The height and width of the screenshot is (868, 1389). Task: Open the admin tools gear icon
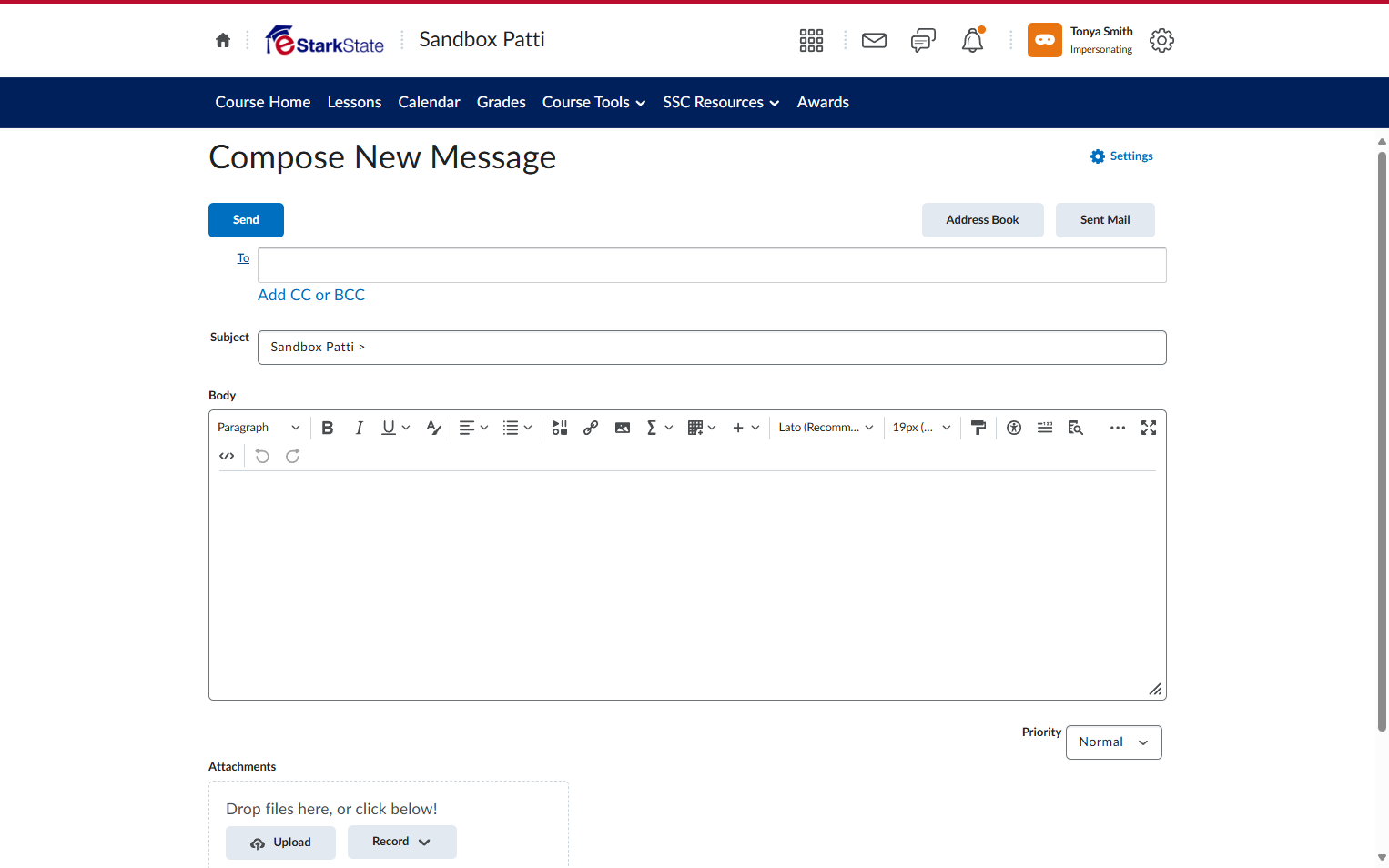tap(1161, 40)
